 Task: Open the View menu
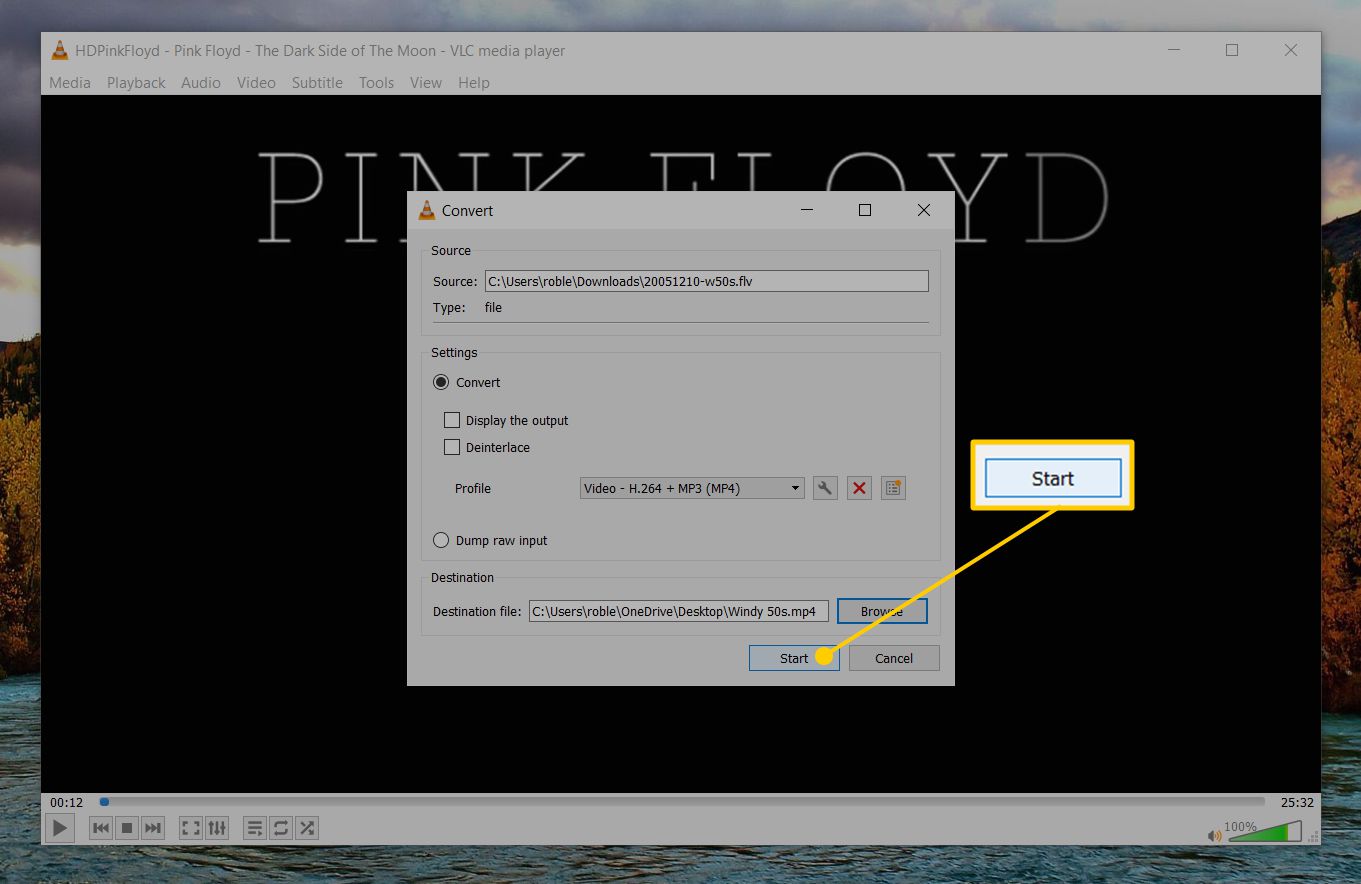click(x=426, y=82)
